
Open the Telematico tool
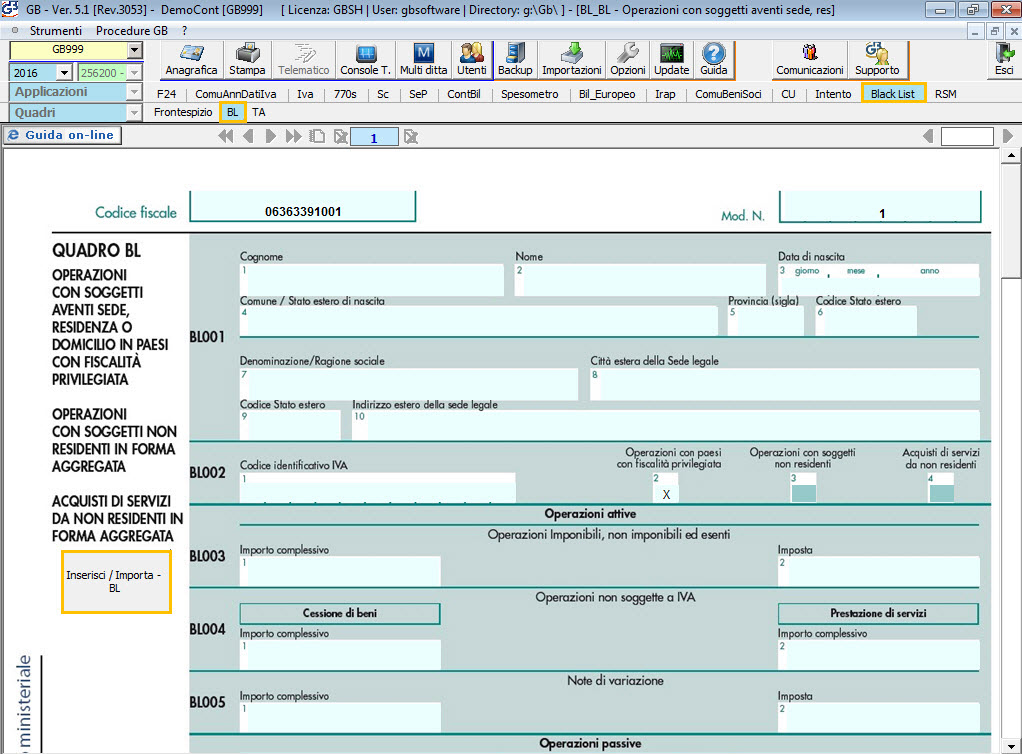pos(304,60)
